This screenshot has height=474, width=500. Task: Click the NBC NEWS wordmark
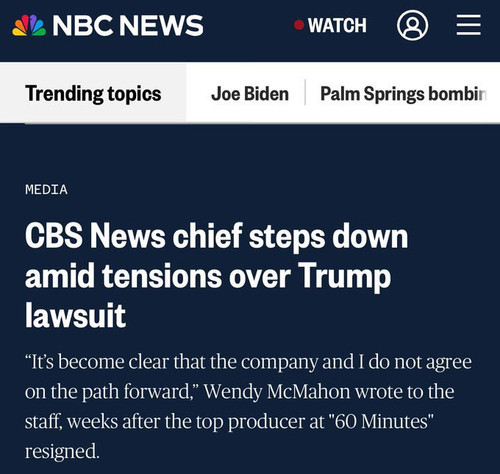pos(128,25)
